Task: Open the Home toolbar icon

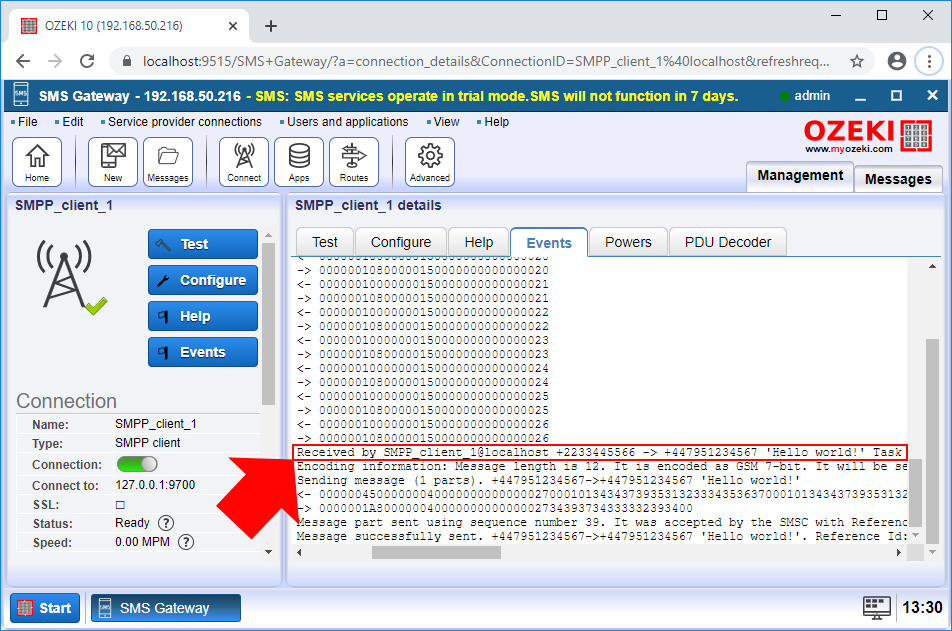Action: [x=37, y=162]
